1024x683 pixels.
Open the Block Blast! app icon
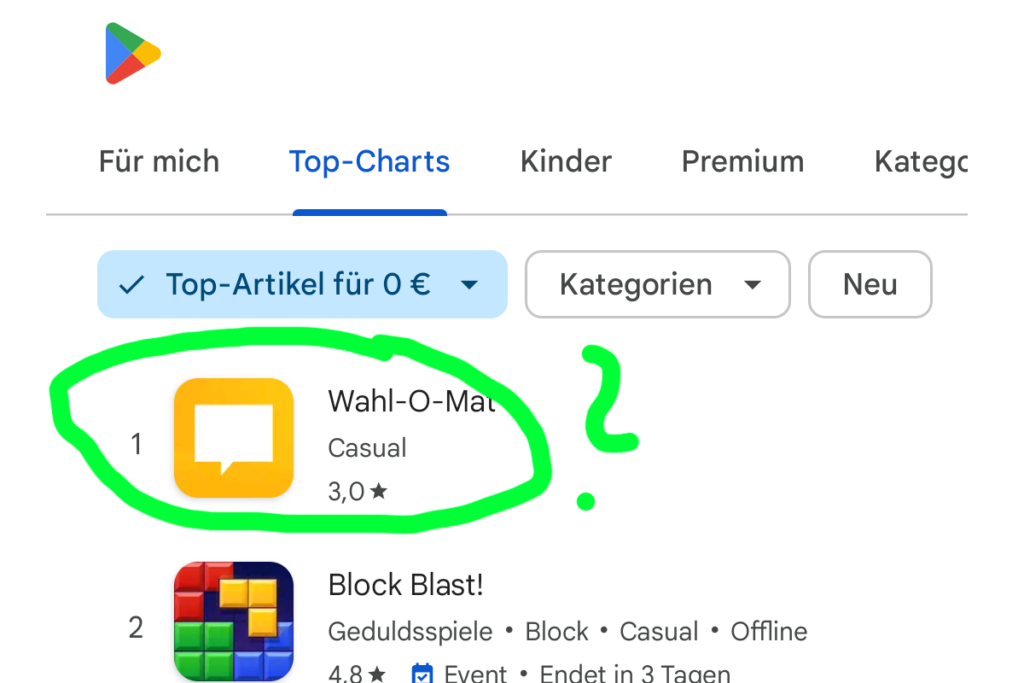pos(234,621)
